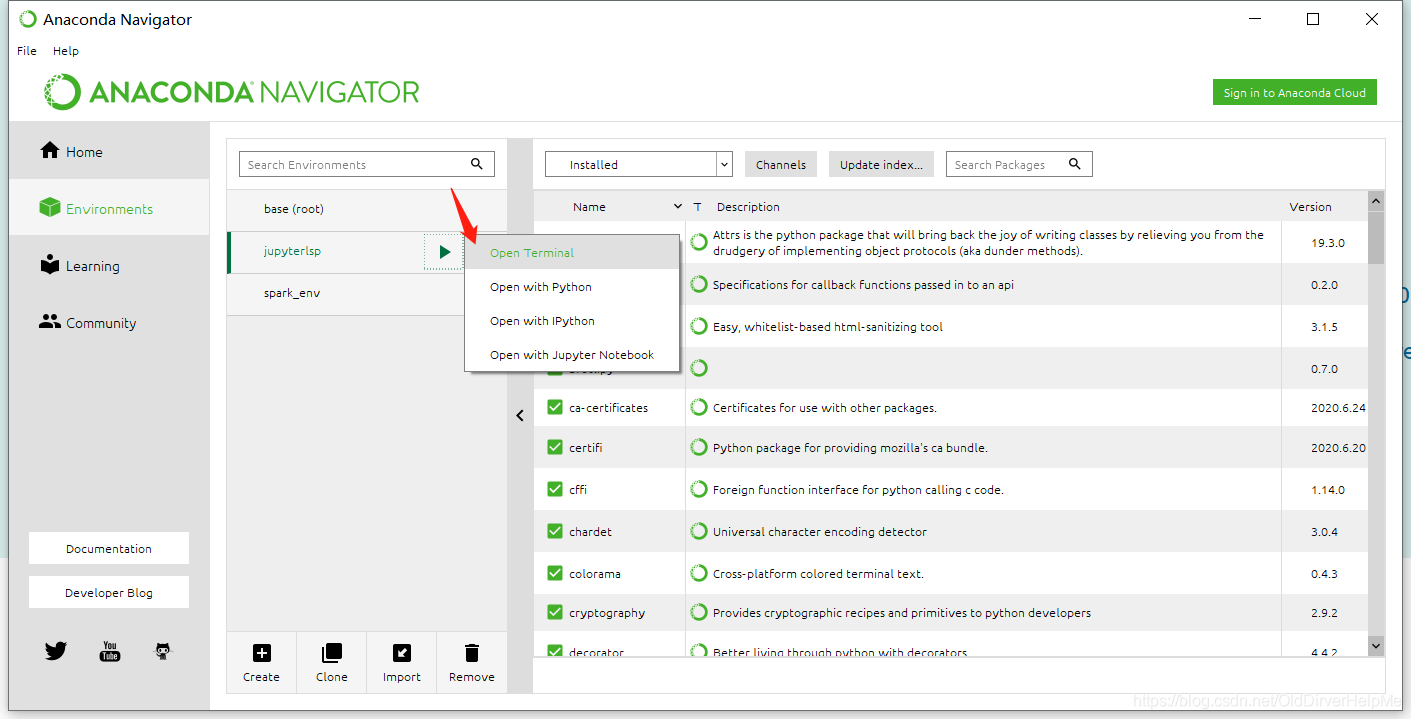
Task: Select Open with Python
Action: [572, 286]
